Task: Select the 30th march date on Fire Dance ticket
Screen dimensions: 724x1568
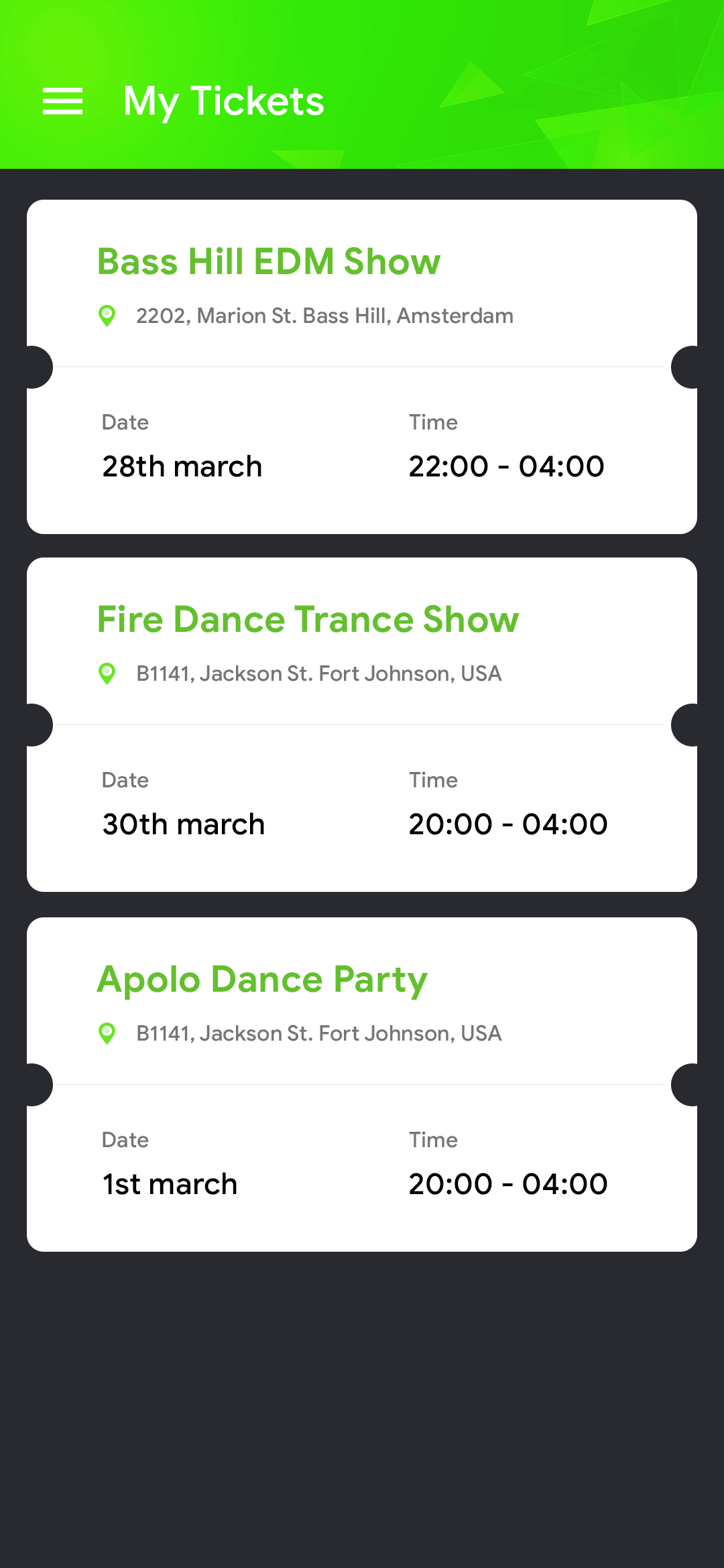Action: [x=183, y=824]
